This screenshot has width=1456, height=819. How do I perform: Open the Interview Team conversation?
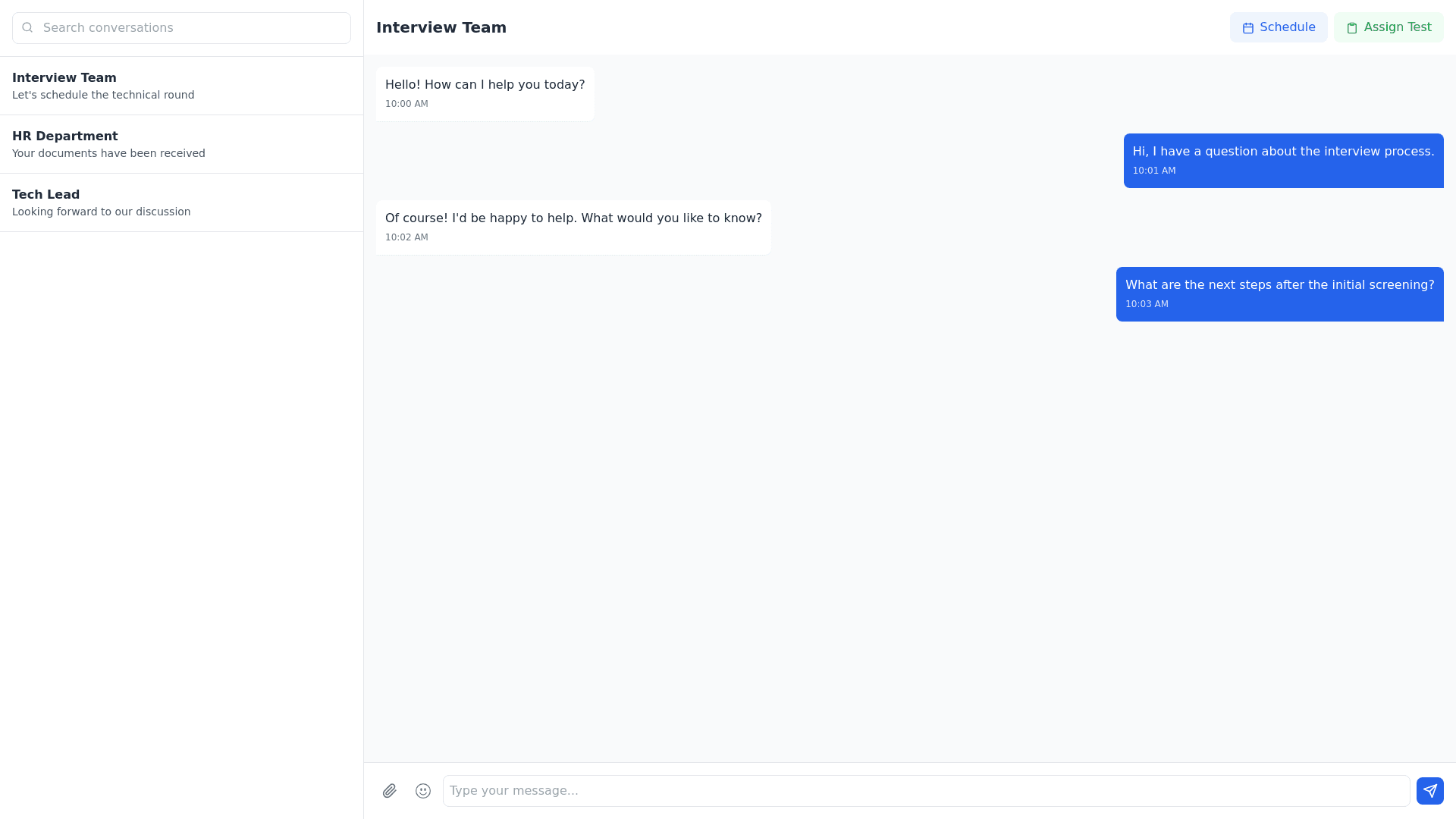coord(181,86)
